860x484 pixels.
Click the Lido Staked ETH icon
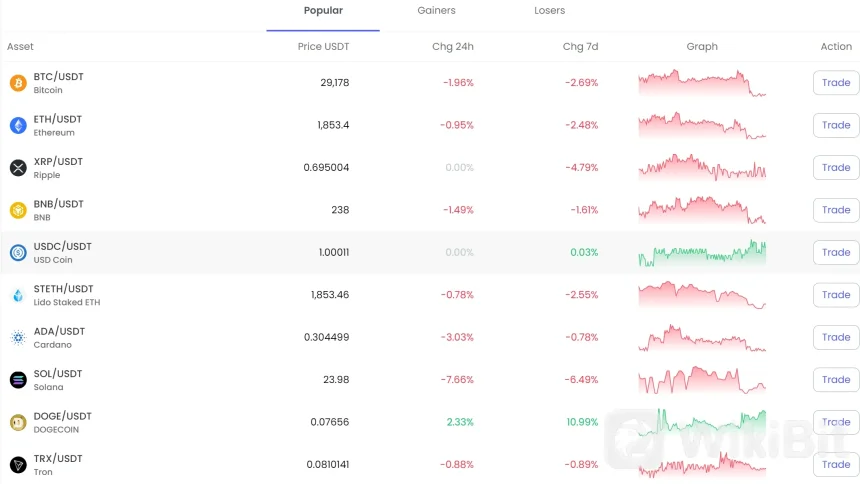(x=18, y=295)
